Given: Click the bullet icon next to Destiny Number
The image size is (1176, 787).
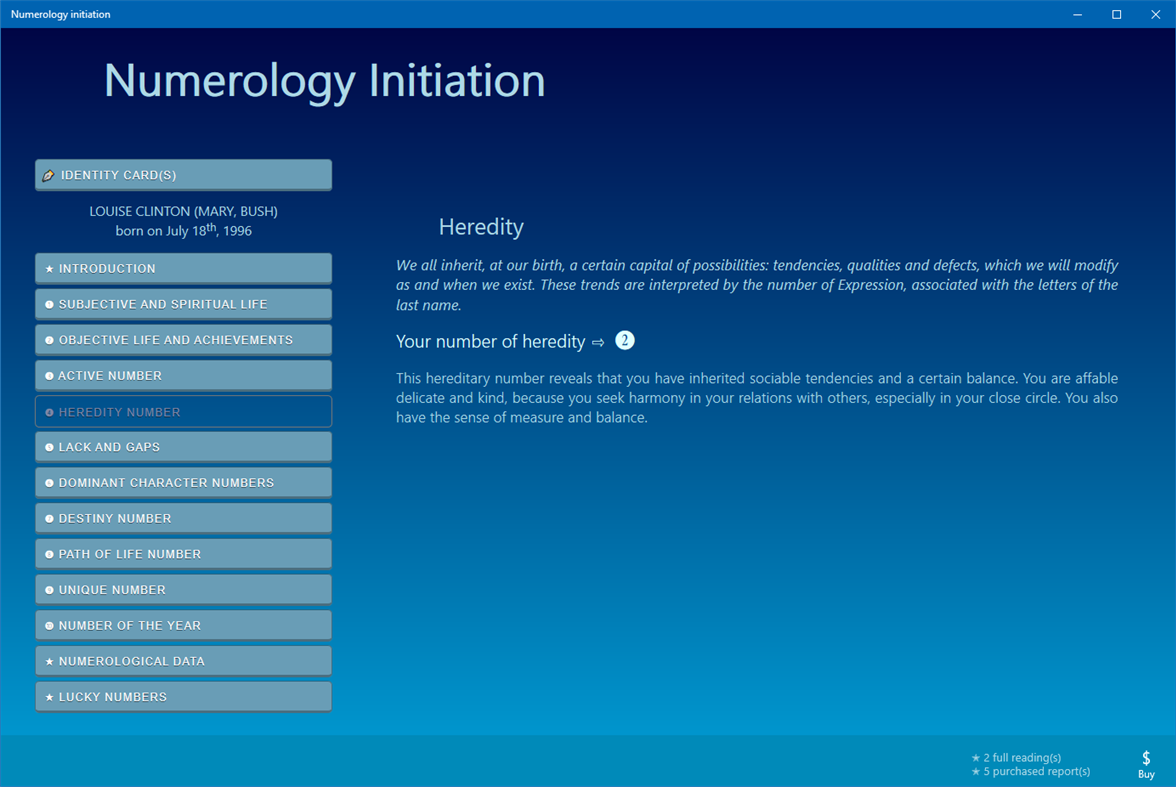Looking at the screenshot, I should 48,518.
